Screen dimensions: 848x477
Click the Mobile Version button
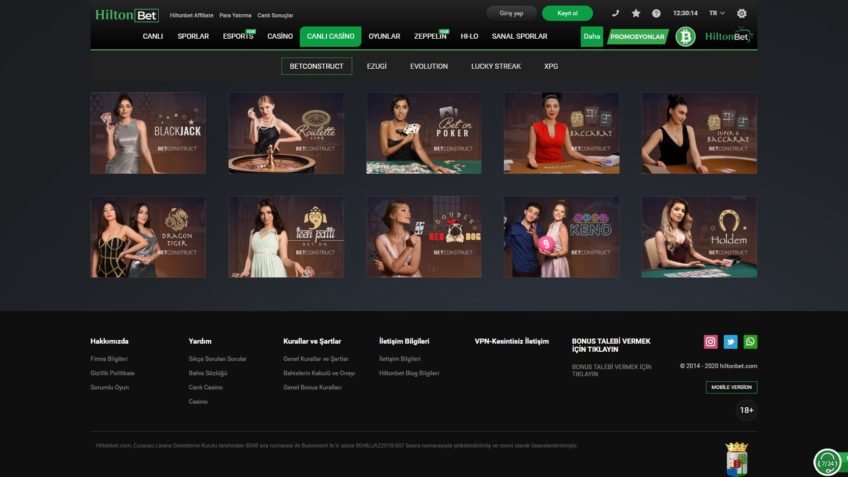(731, 387)
